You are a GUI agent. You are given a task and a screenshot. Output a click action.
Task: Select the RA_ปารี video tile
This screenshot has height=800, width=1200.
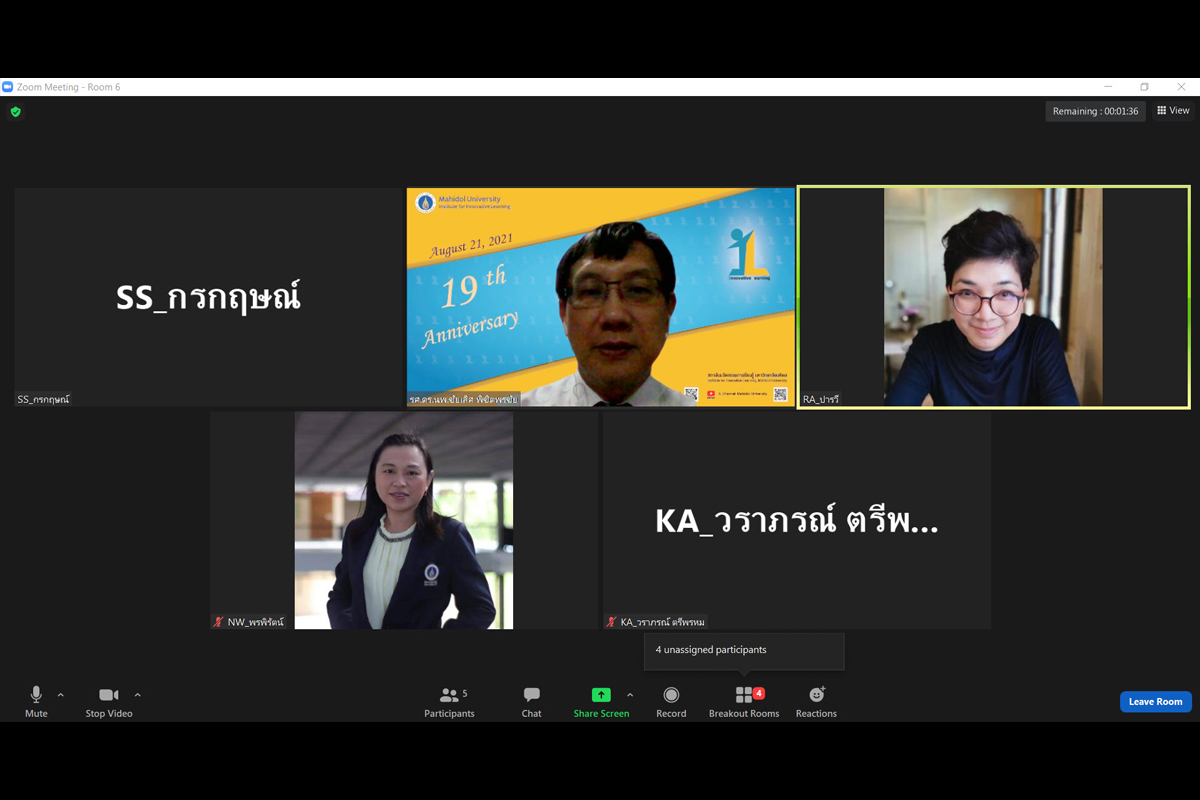pos(993,297)
